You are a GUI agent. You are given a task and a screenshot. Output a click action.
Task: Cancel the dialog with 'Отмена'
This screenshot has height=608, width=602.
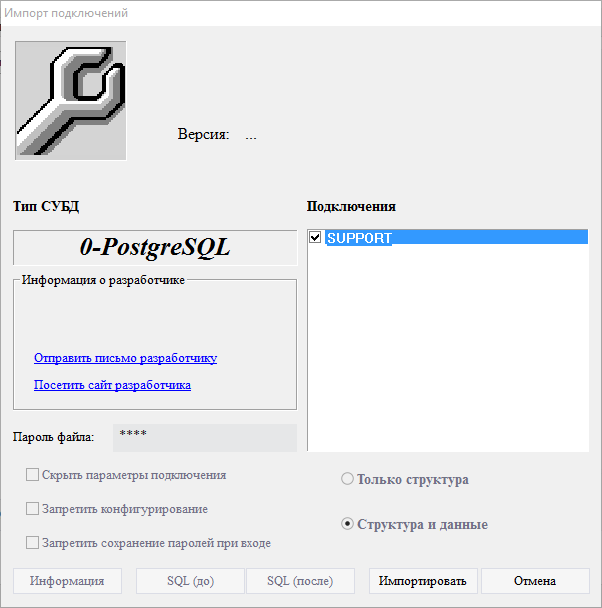point(535,581)
